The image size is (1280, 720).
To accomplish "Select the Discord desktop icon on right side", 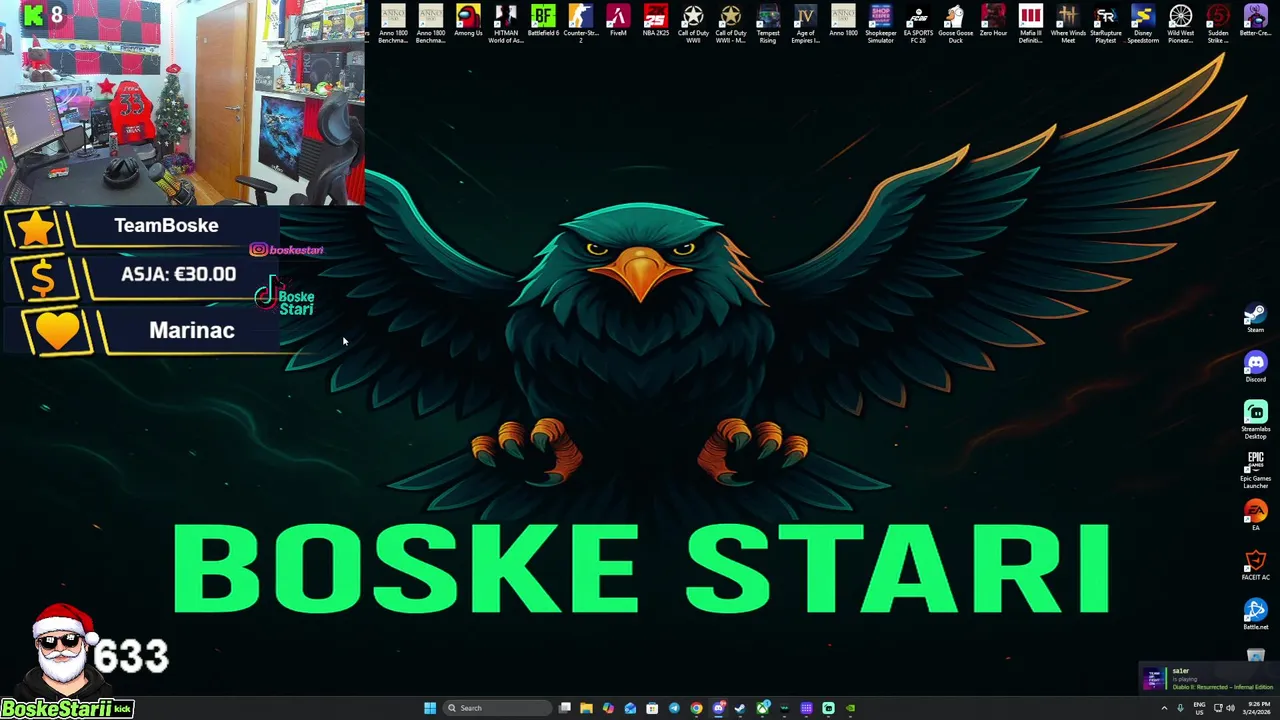I will [x=1255, y=367].
